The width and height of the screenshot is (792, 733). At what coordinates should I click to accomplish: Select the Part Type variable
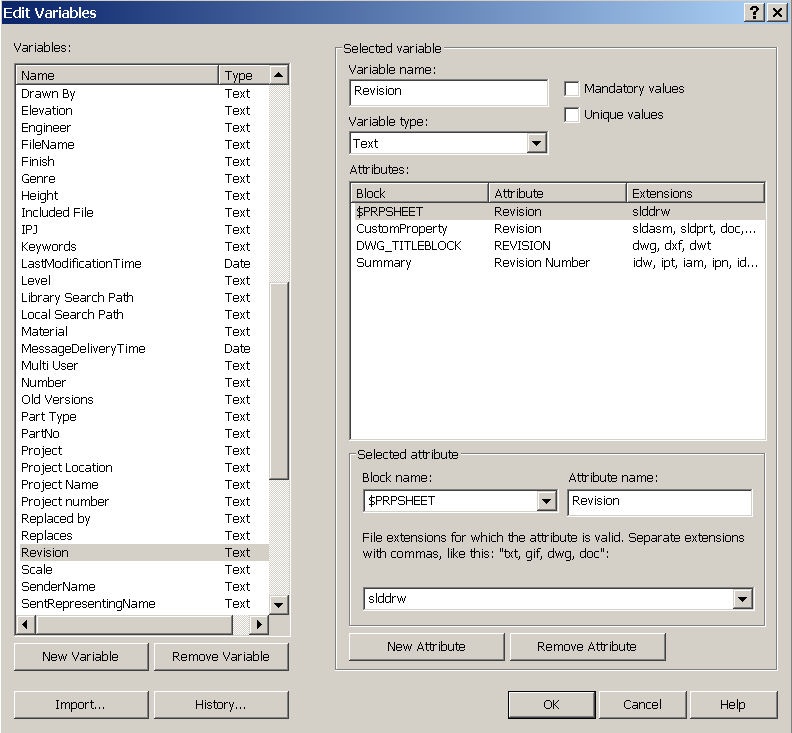coord(143,417)
